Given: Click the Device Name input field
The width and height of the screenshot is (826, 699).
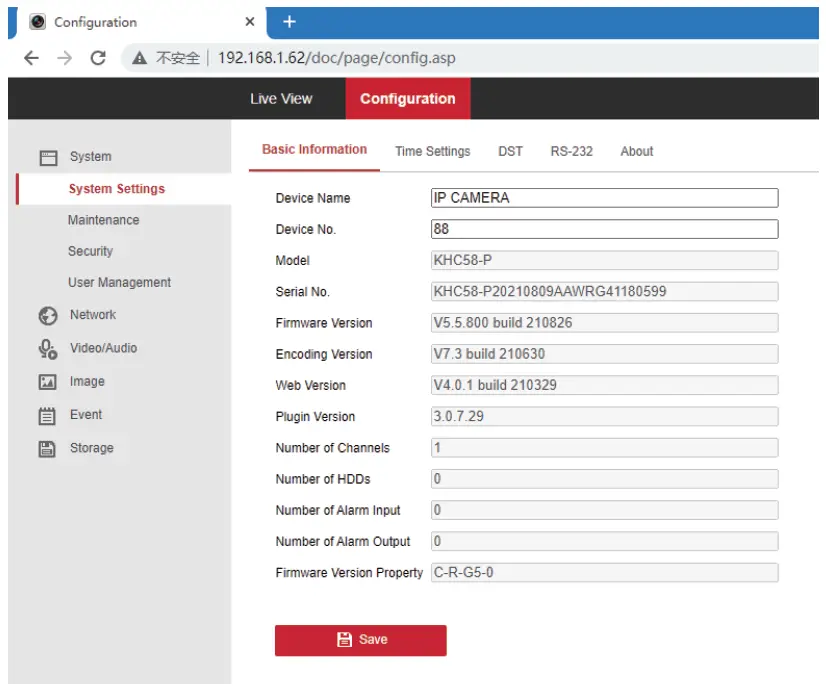Looking at the screenshot, I should click(603, 198).
